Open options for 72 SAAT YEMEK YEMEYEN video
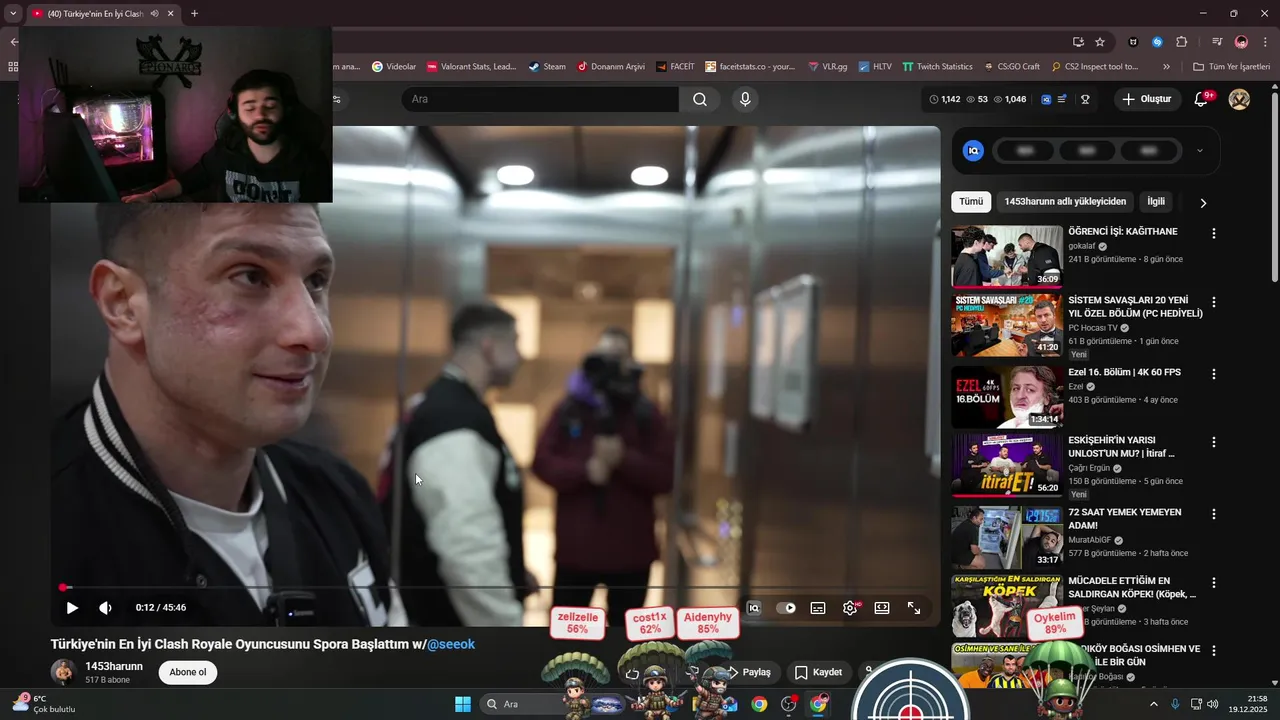 1214,514
